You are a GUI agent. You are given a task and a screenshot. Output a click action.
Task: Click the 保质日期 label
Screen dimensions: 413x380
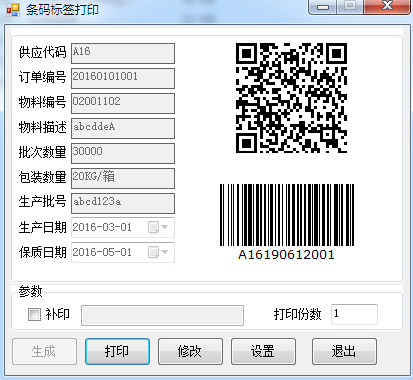[42, 252]
